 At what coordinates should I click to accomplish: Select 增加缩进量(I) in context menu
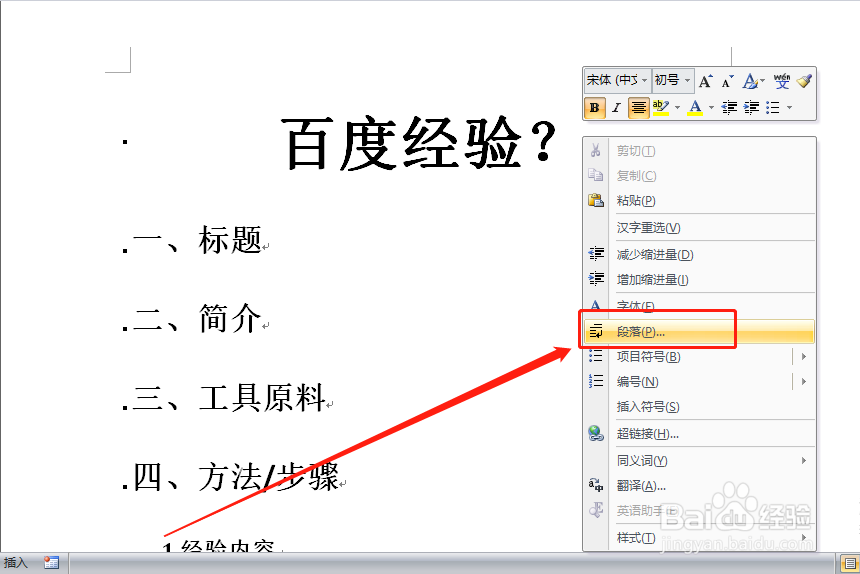click(x=700, y=280)
